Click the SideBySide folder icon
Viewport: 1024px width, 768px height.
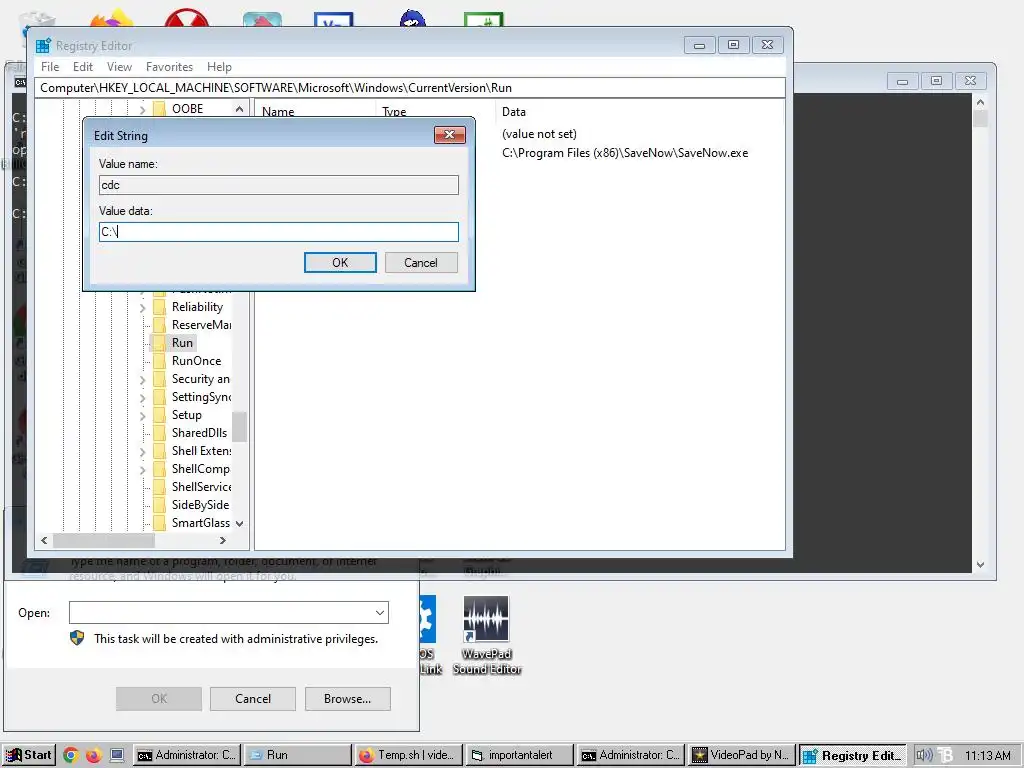(x=159, y=505)
